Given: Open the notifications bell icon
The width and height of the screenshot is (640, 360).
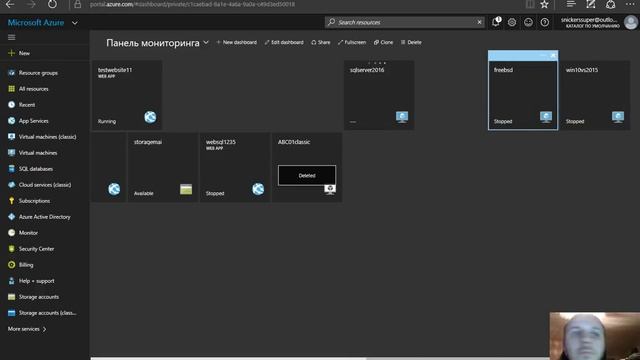Looking at the screenshot, I should click(x=496, y=22).
